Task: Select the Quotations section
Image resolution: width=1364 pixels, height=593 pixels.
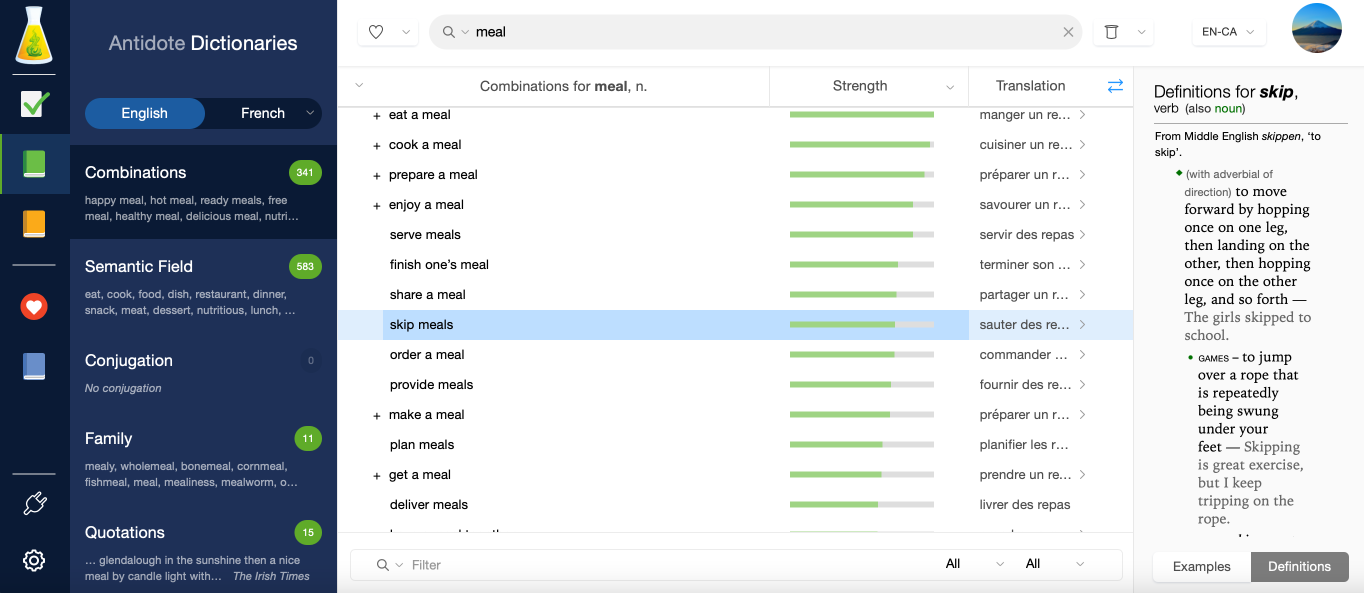Action: (x=125, y=532)
